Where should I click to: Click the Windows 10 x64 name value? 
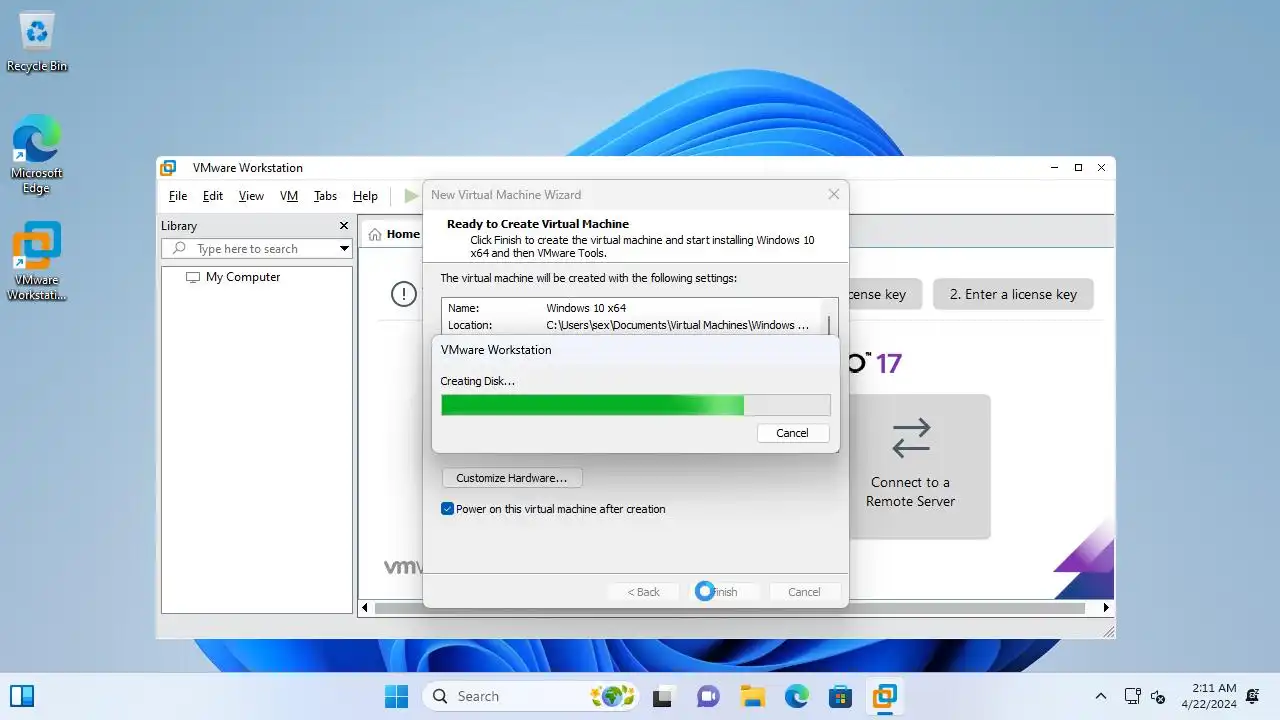point(586,308)
